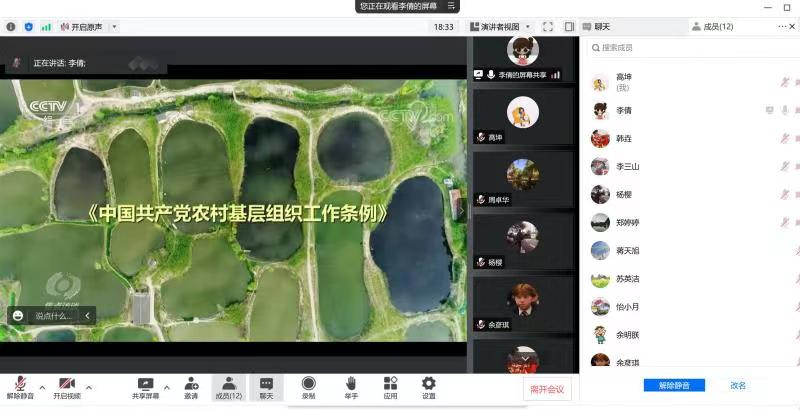
Task: Click muted microphone icon in 郑婷婷 row
Action: (785, 222)
